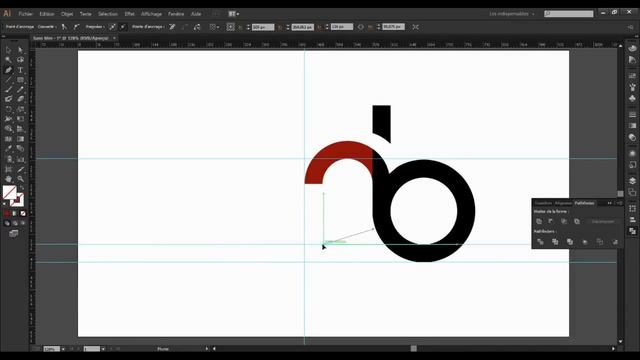Remove selected anchor points button
Viewport: 640px width, 360px height.
pos(172,27)
